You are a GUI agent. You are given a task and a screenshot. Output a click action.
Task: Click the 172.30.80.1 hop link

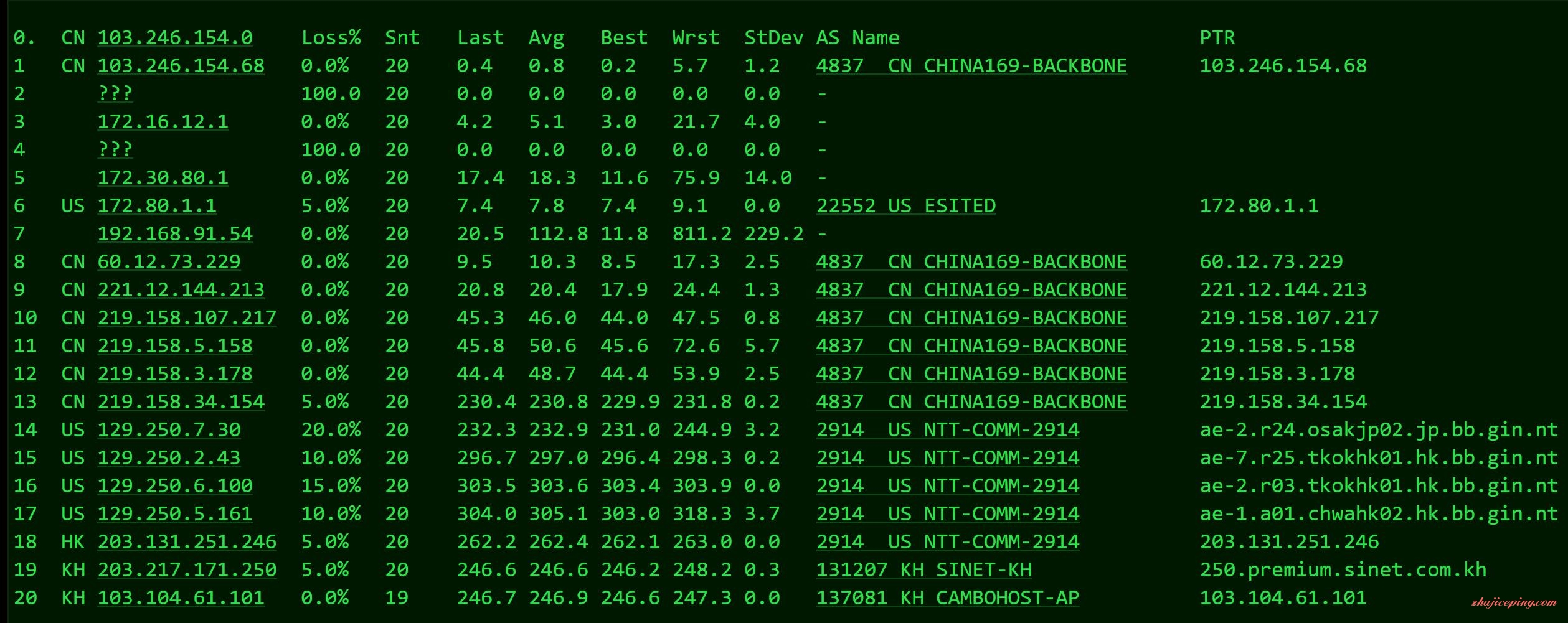pyautogui.click(x=163, y=178)
